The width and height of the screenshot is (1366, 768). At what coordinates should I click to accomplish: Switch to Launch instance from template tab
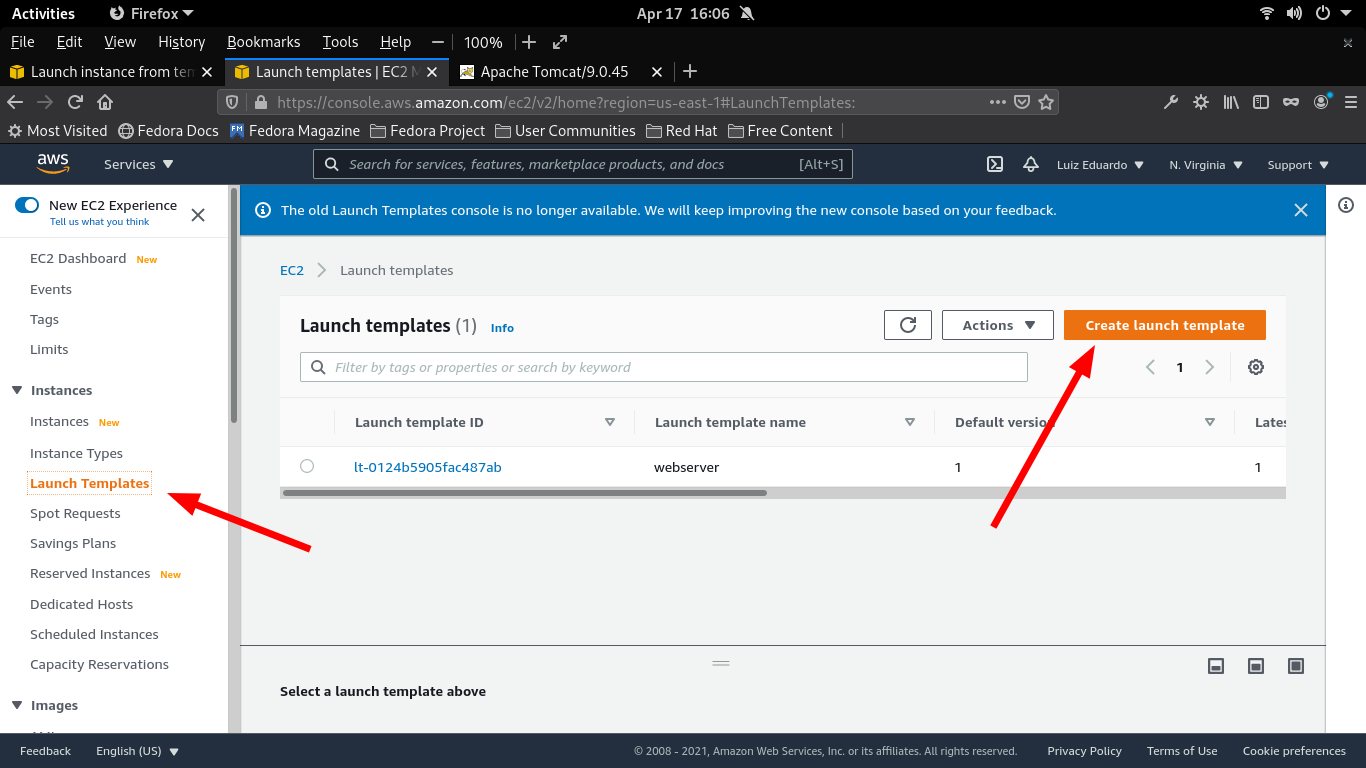pyautogui.click(x=111, y=71)
